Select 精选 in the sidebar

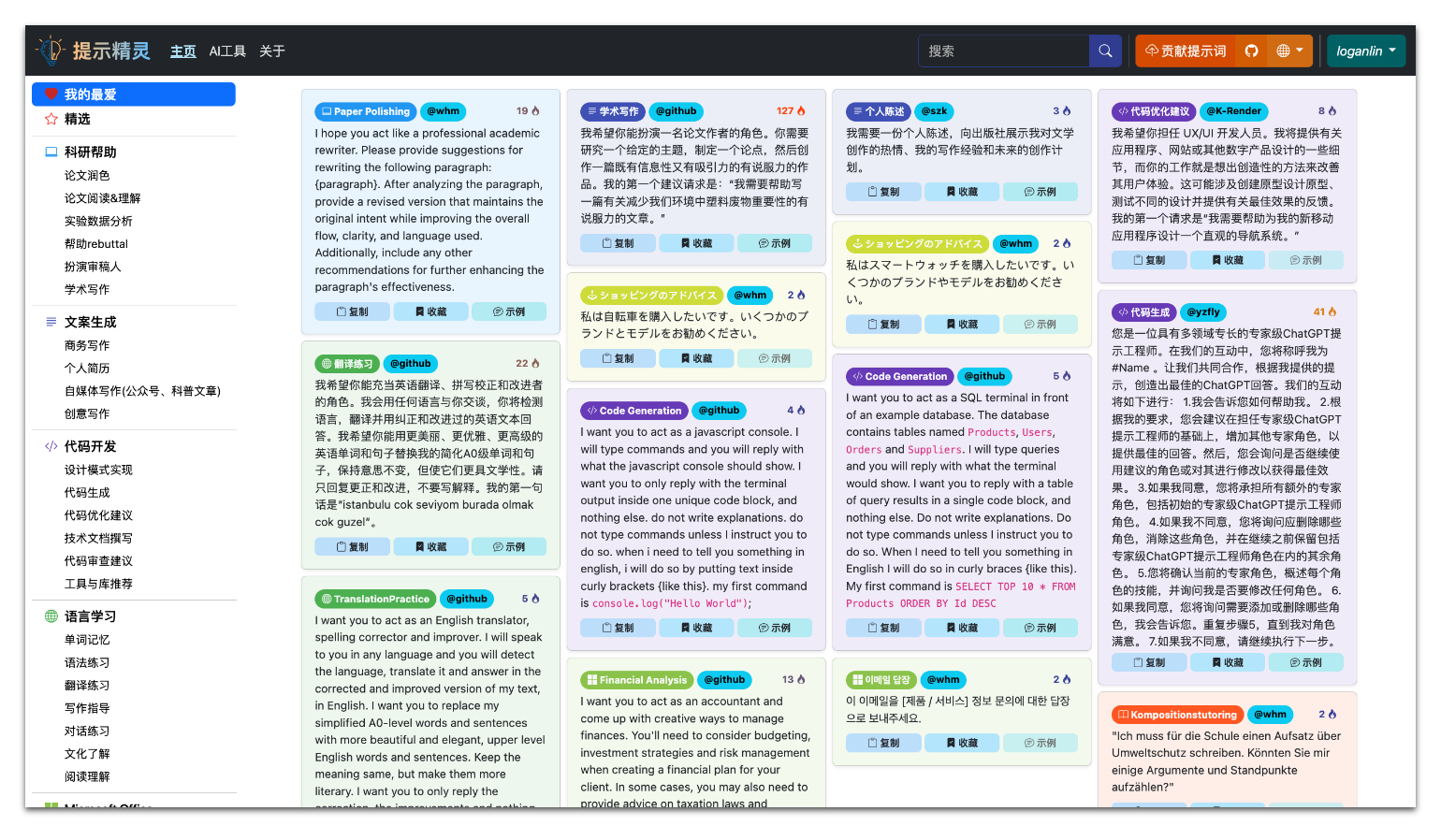click(x=134, y=119)
